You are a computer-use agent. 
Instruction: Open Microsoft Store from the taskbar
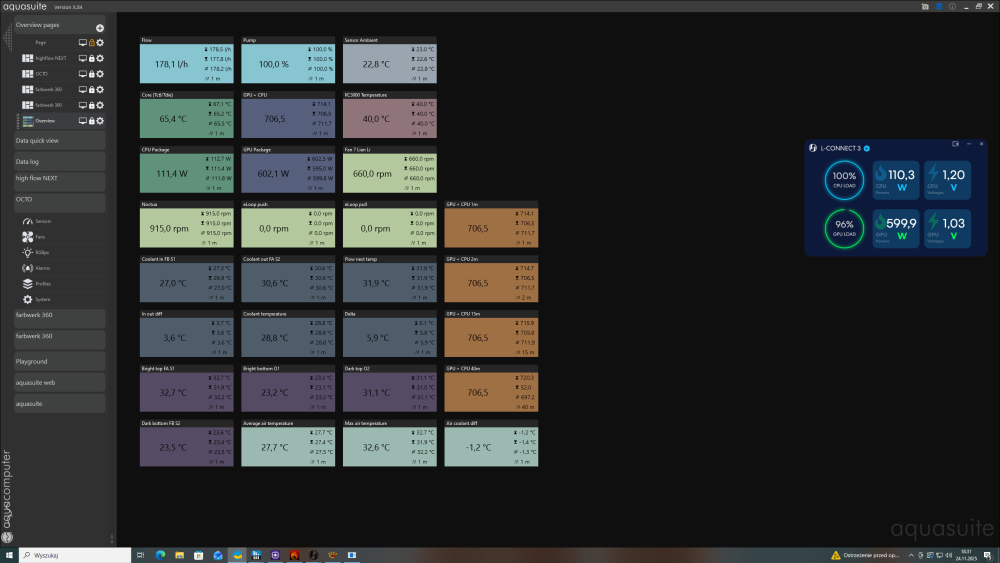tap(198, 555)
